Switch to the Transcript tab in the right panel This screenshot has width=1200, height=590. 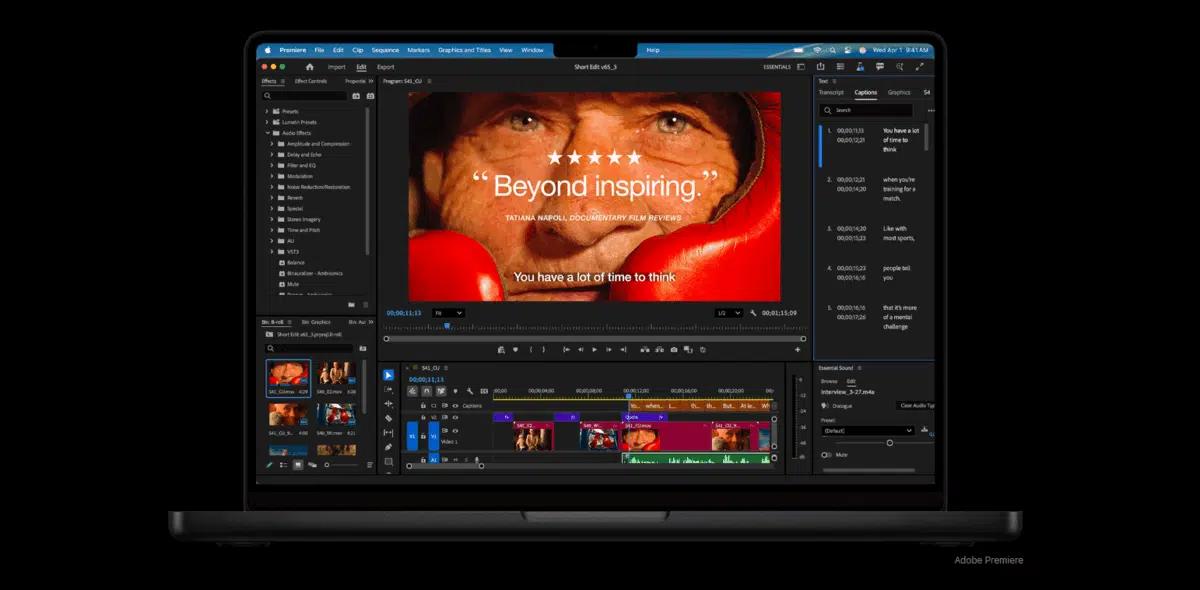pyautogui.click(x=831, y=91)
